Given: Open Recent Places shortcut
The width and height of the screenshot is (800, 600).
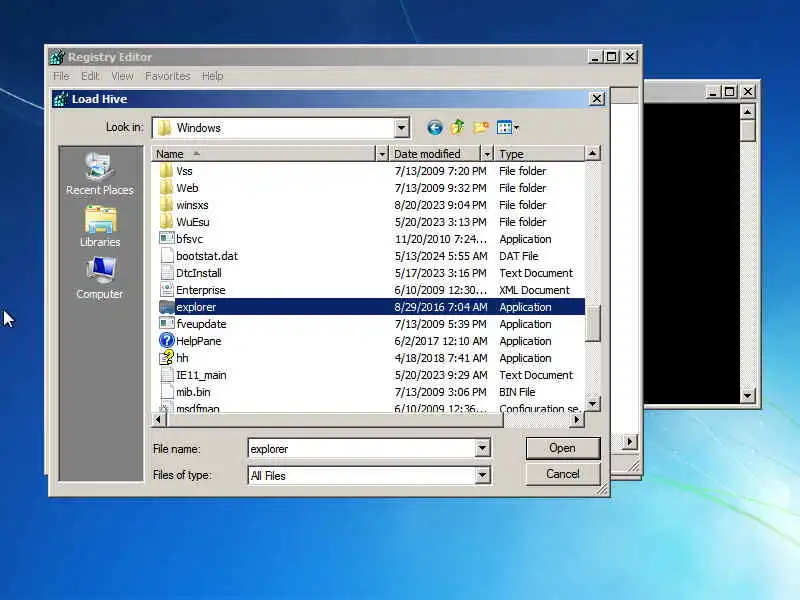Looking at the screenshot, I should pos(99,174).
